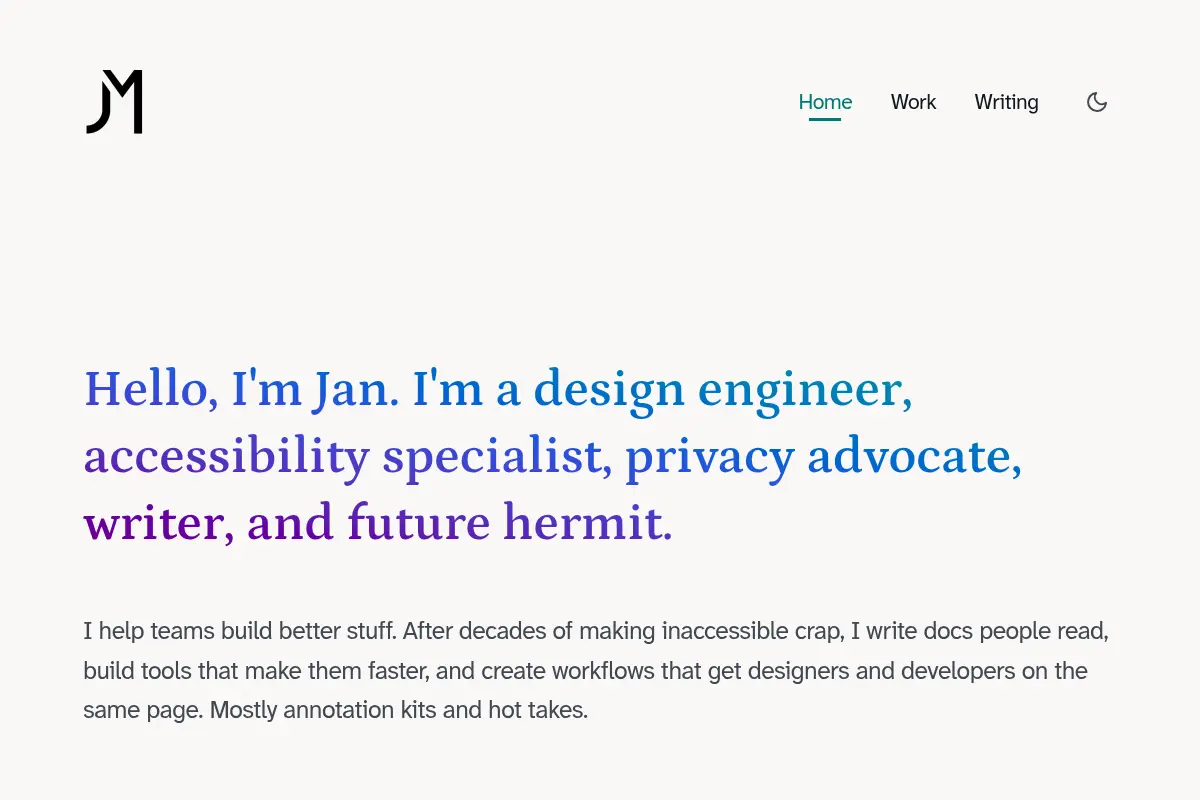Click "privacy advocate" in the headline
Screen dimensions: 1200x800
point(817,457)
